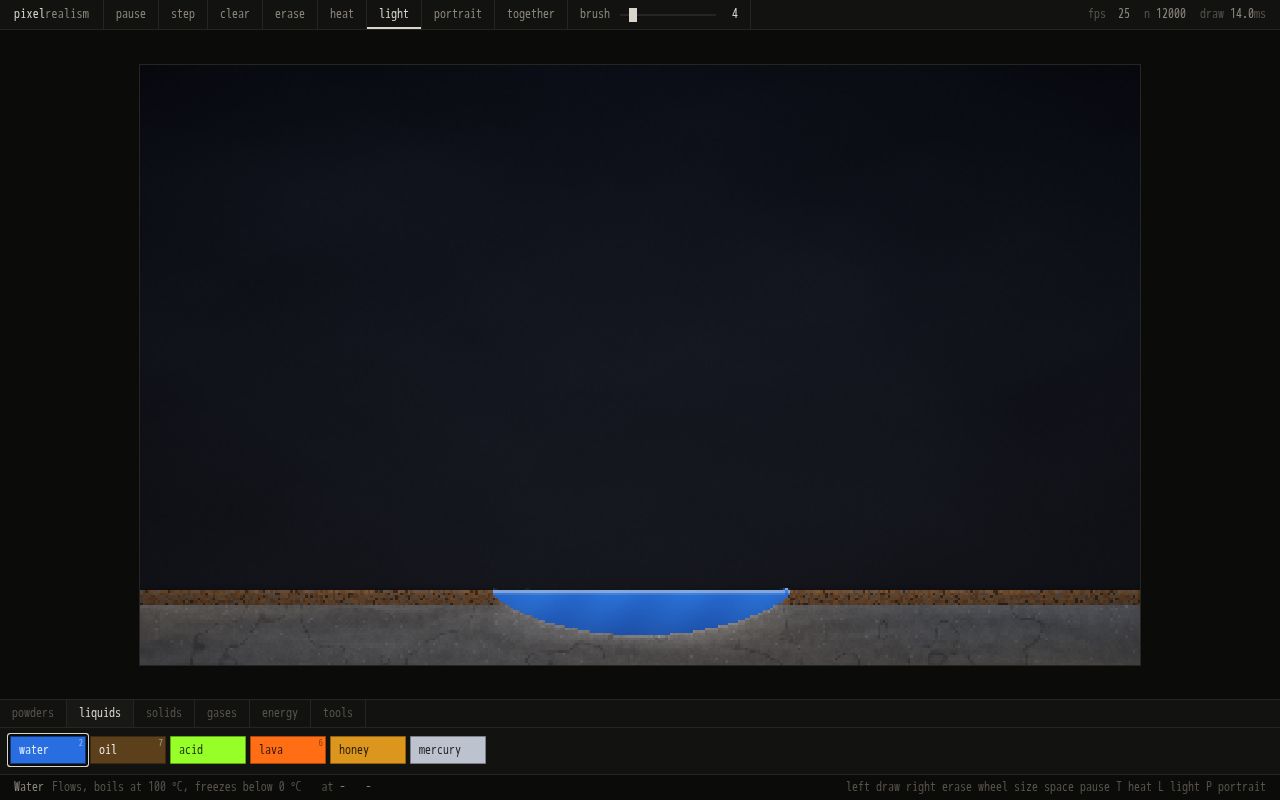Switch to the liquids tab
1280x800 pixels.
click(x=100, y=713)
